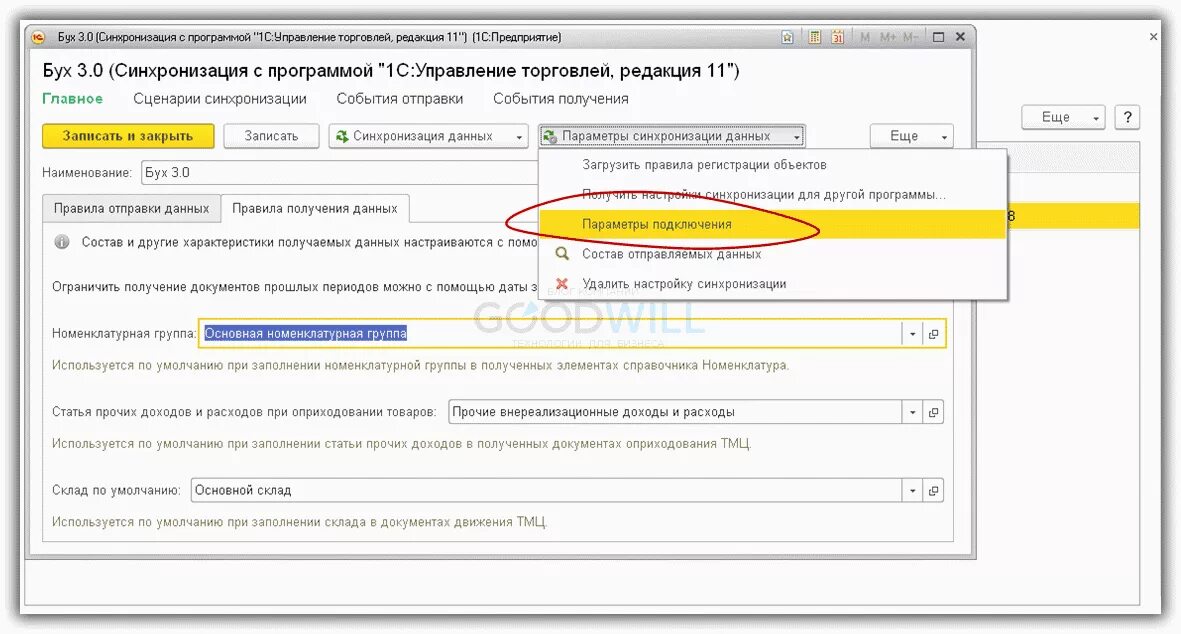The height and width of the screenshot is (634, 1181).
Task: Switch to Правила получения данных tab
Action: point(315,209)
